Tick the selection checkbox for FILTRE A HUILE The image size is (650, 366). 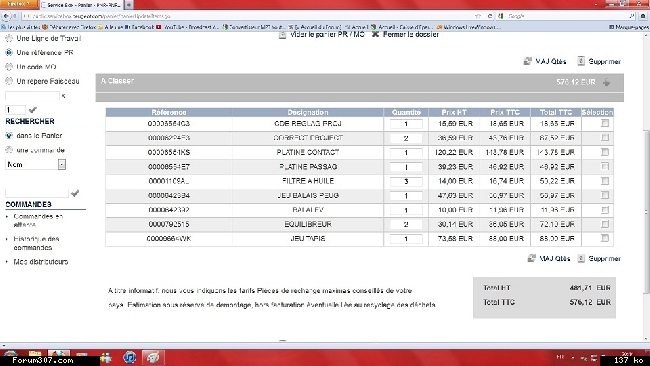605,181
